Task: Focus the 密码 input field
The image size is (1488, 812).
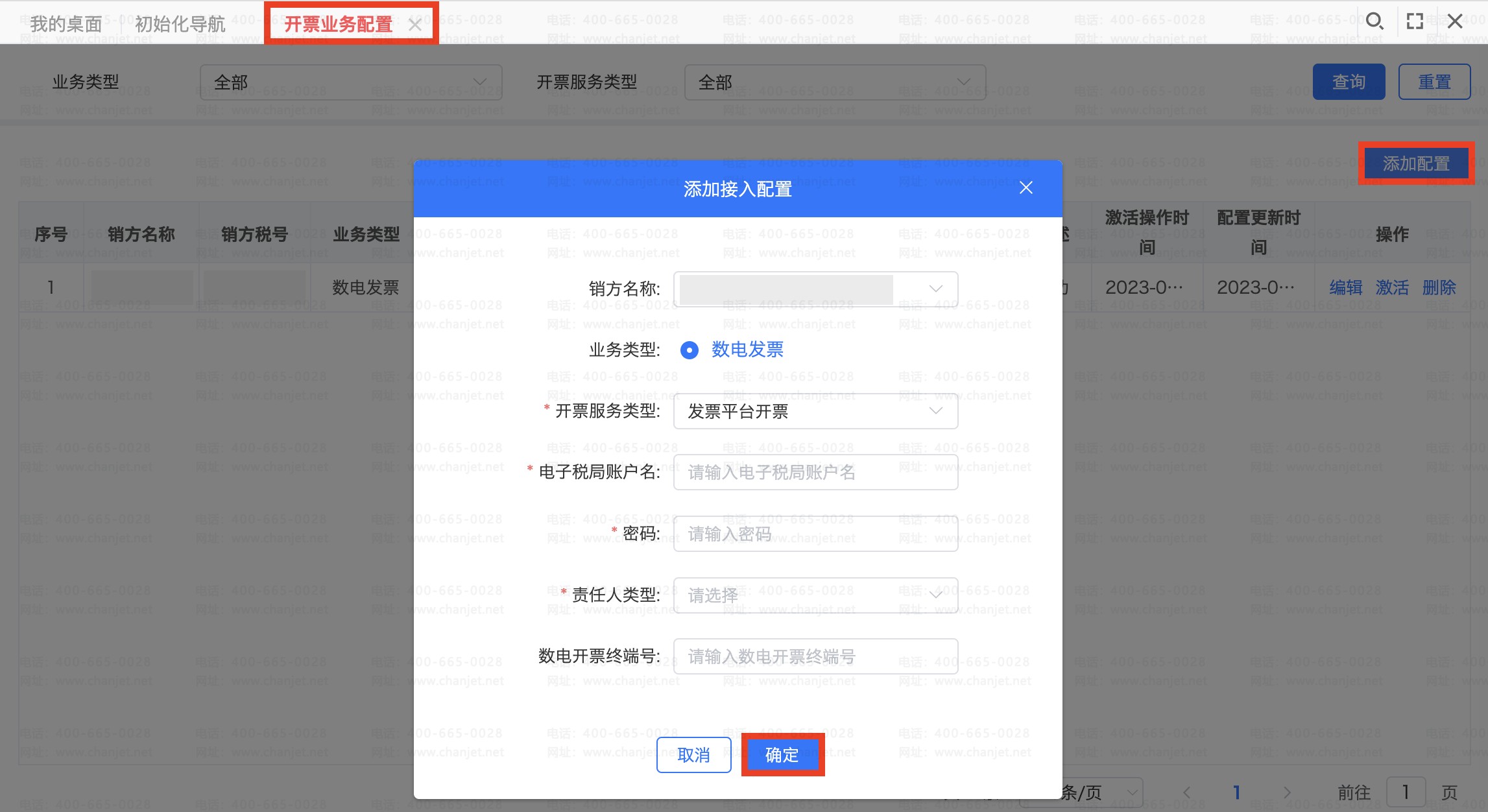Action: [815, 534]
